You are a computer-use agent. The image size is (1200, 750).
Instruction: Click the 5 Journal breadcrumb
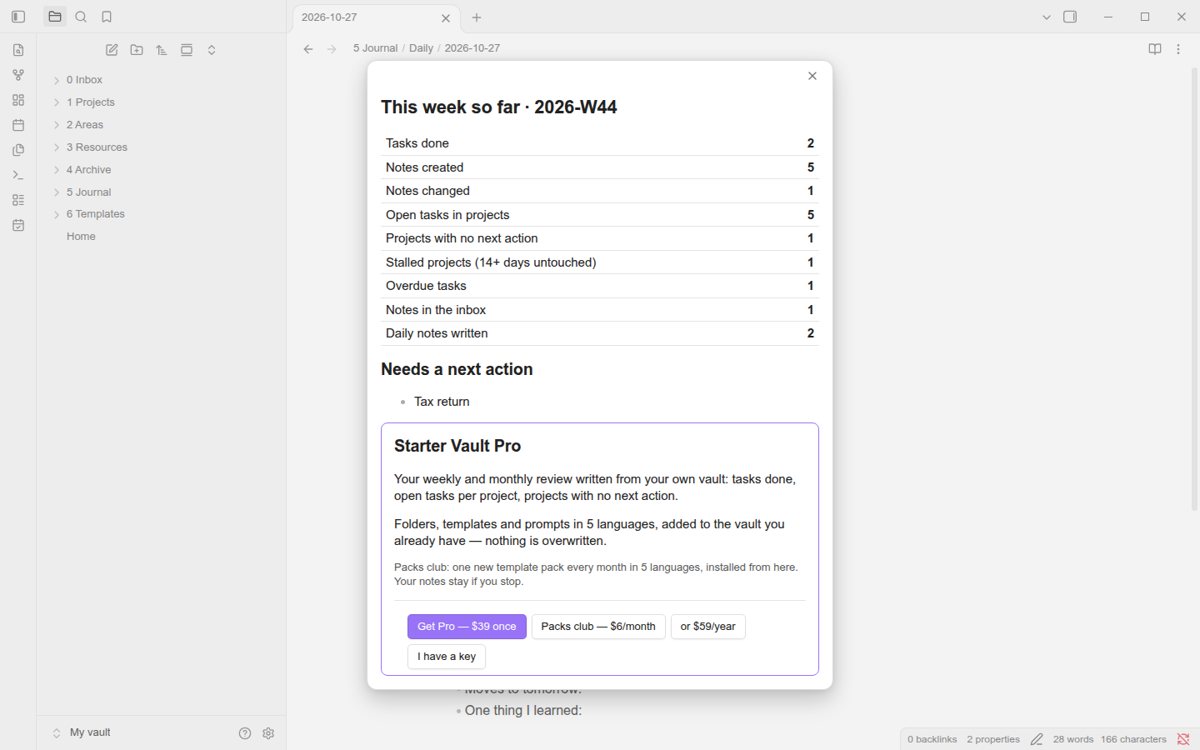click(375, 48)
